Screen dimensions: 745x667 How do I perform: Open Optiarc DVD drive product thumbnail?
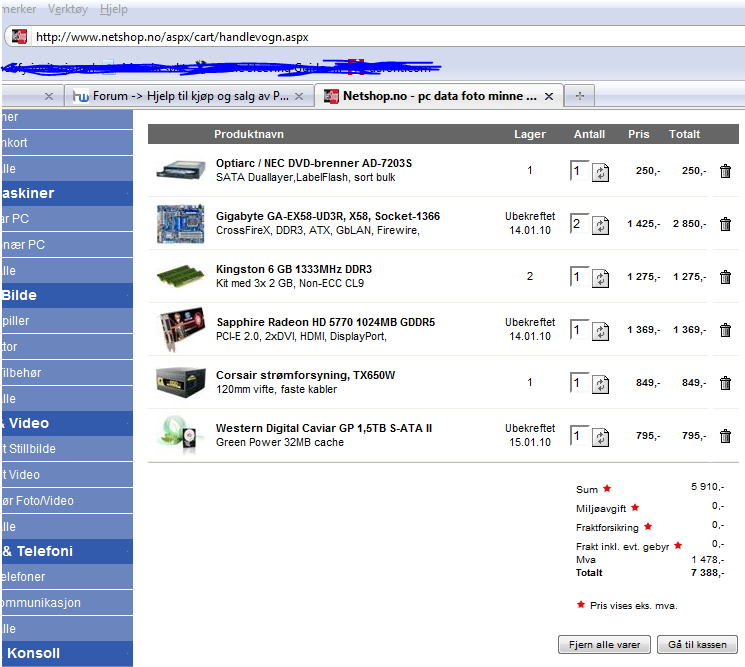point(181,171)
